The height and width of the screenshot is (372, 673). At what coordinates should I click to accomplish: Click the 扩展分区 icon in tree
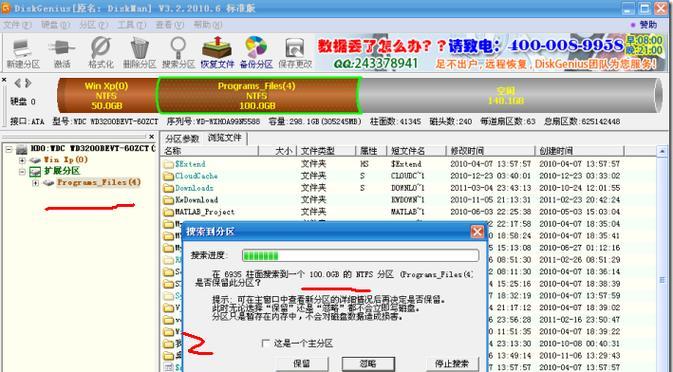[x=35, y=172]
